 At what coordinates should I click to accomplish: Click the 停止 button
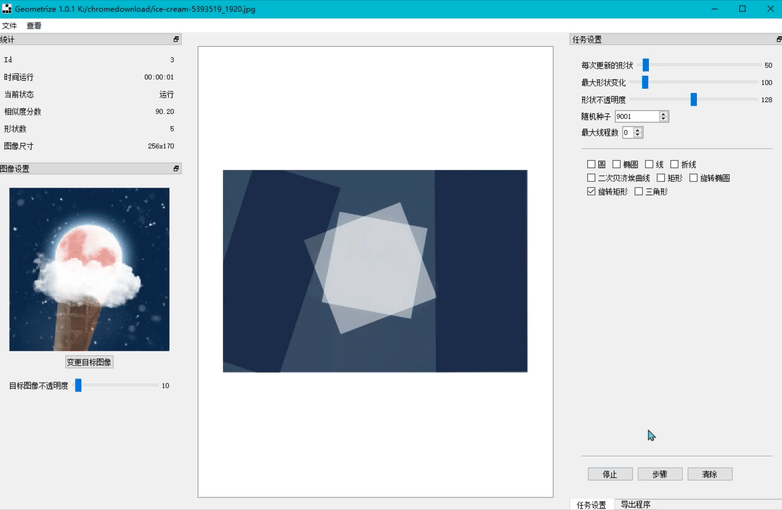coord(610,474)
